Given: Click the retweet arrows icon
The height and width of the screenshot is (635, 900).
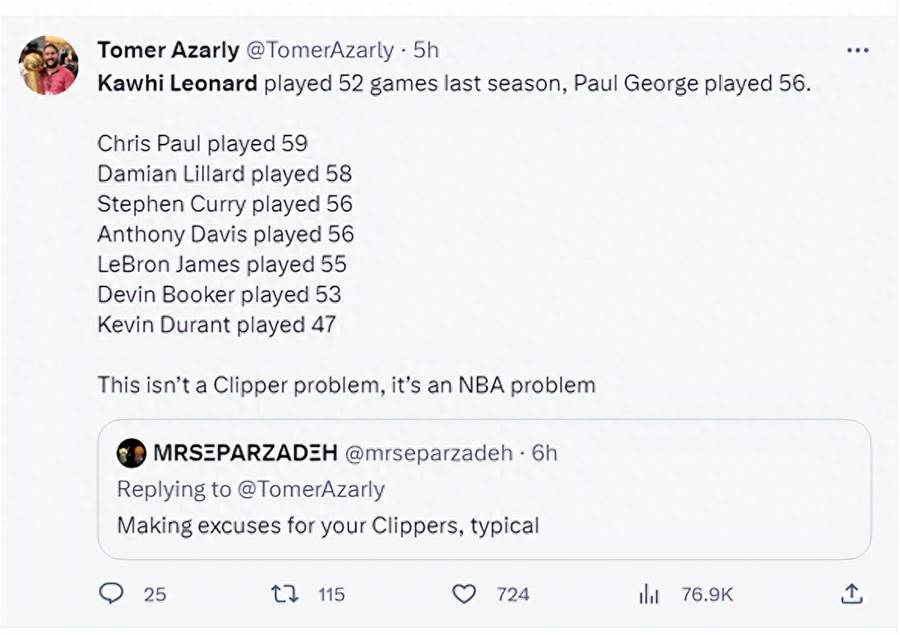Looking at the screenshot, I should (285, 594).
